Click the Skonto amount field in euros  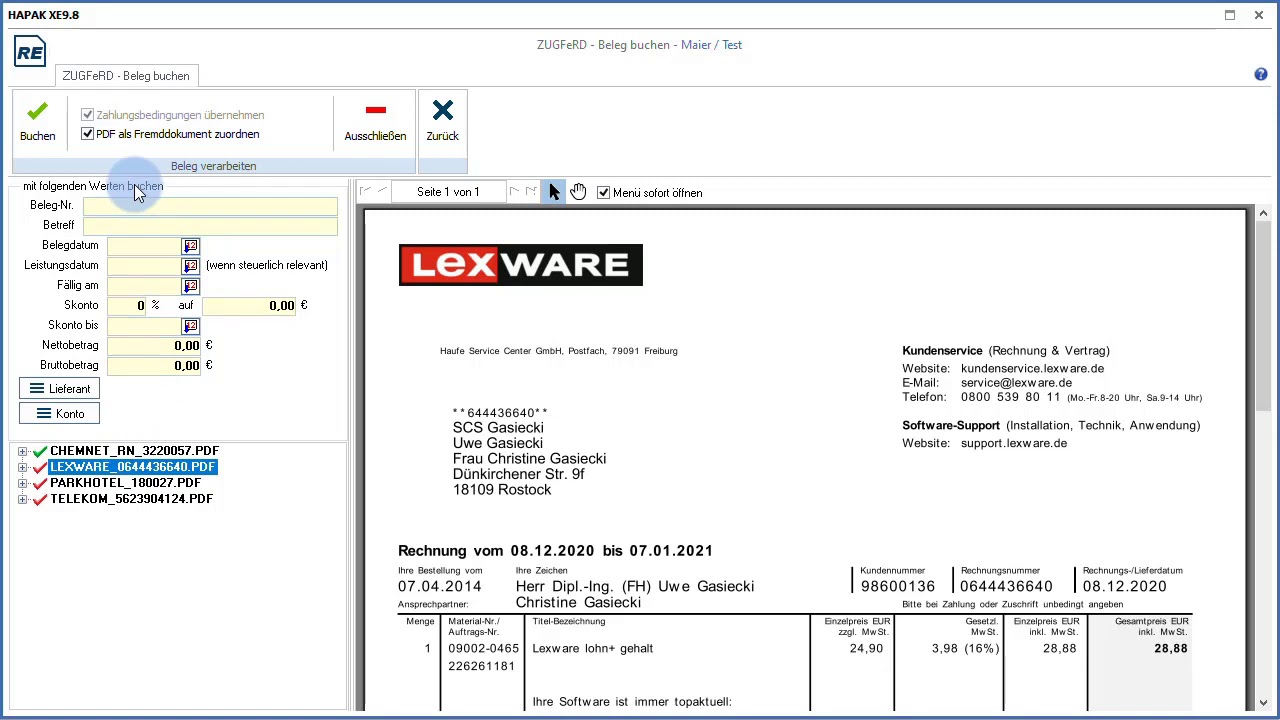pyautogui.click(x=250, y=306)
